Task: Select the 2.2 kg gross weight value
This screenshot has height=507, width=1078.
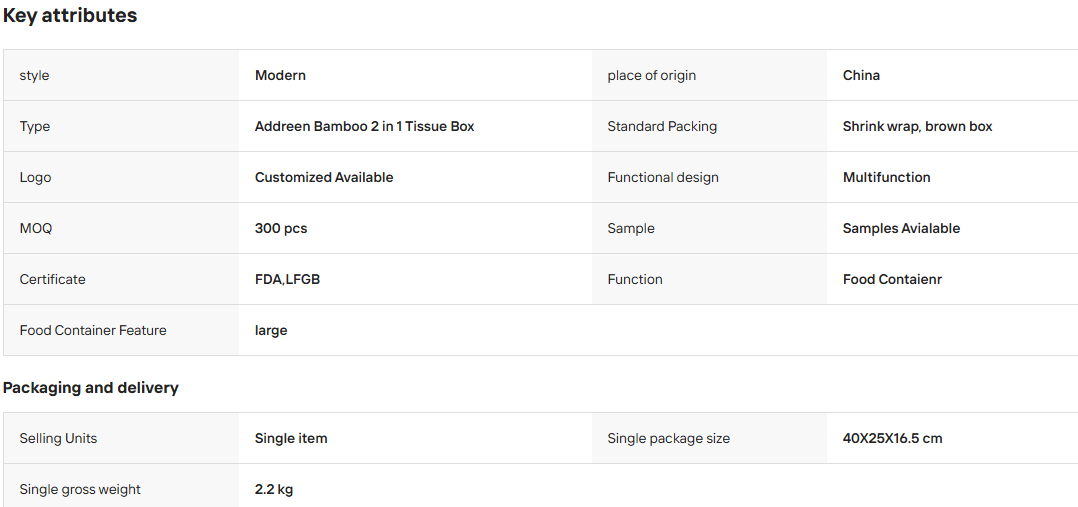Action: [274, 490]
